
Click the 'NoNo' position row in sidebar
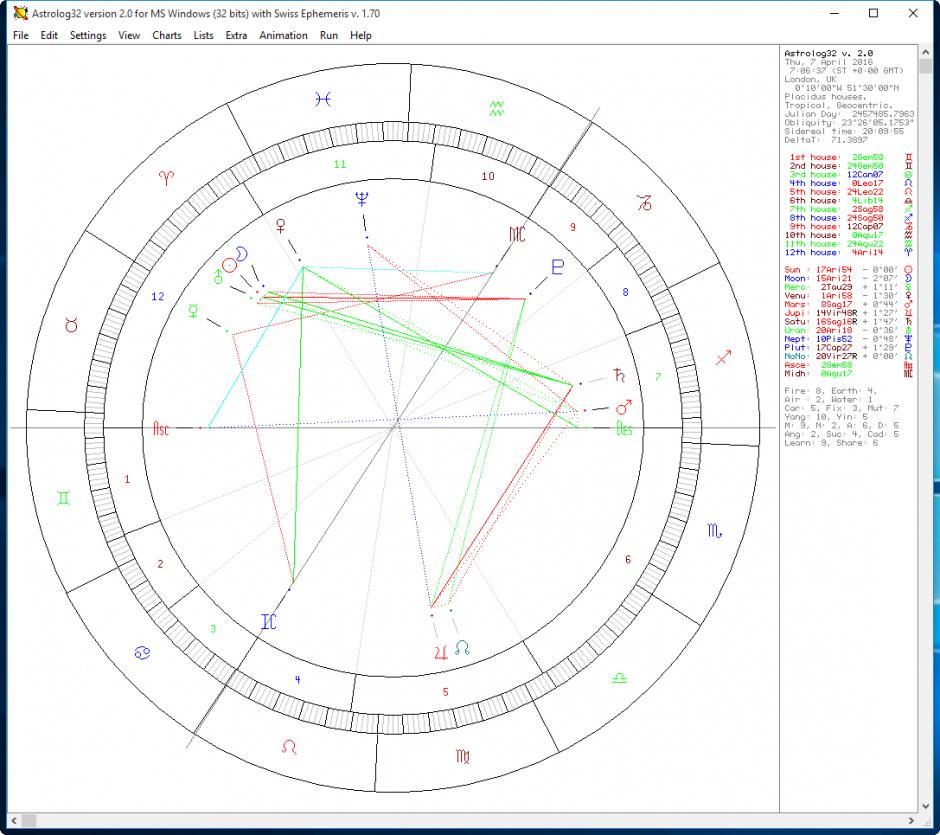[849, 356]
